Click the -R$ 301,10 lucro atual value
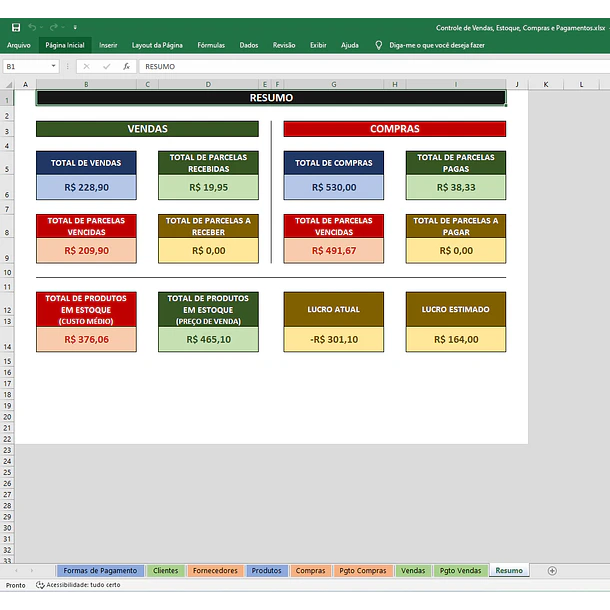 tap(334, 339)
